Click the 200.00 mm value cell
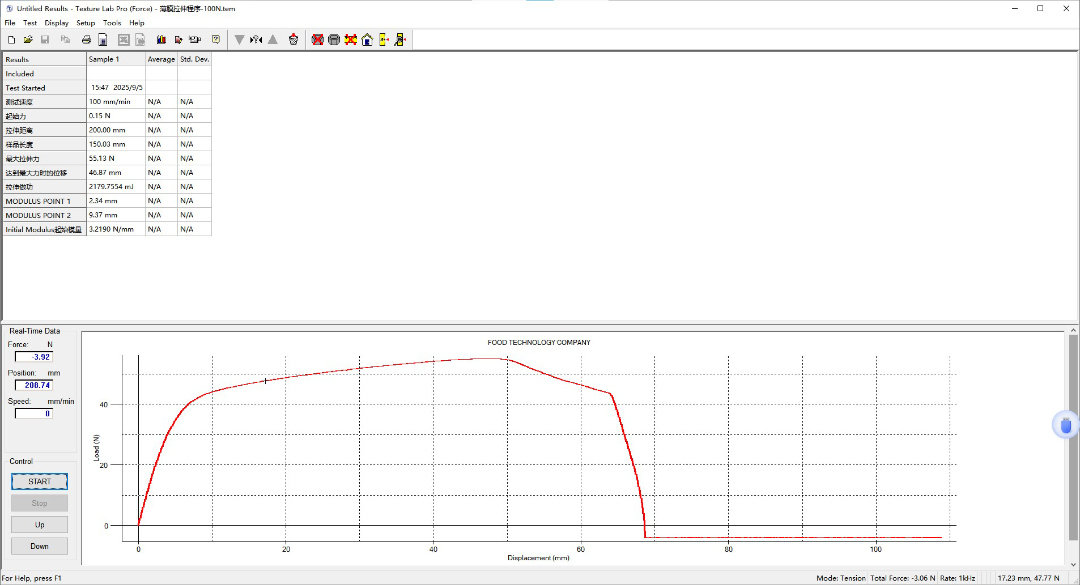Viewport: 1080px width, 585px height. click(x=116, y=130)
